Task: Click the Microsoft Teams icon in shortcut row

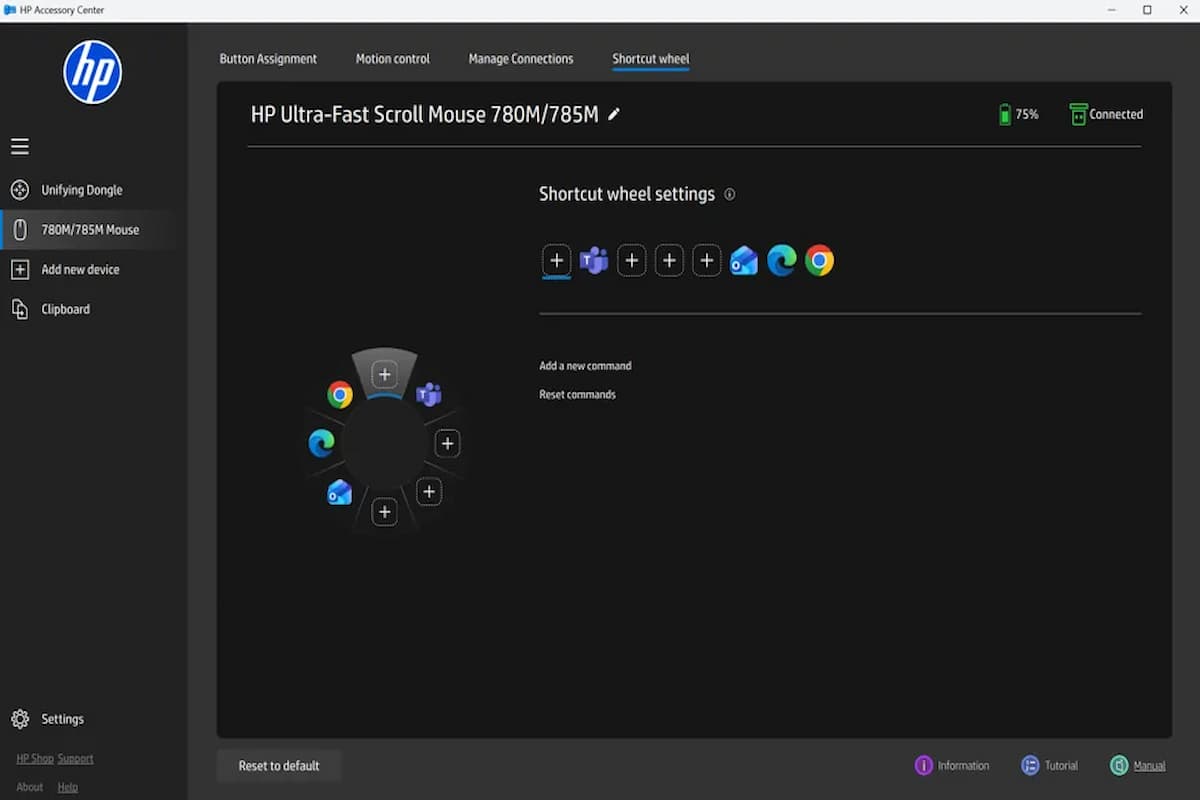Action: (594, 261)
